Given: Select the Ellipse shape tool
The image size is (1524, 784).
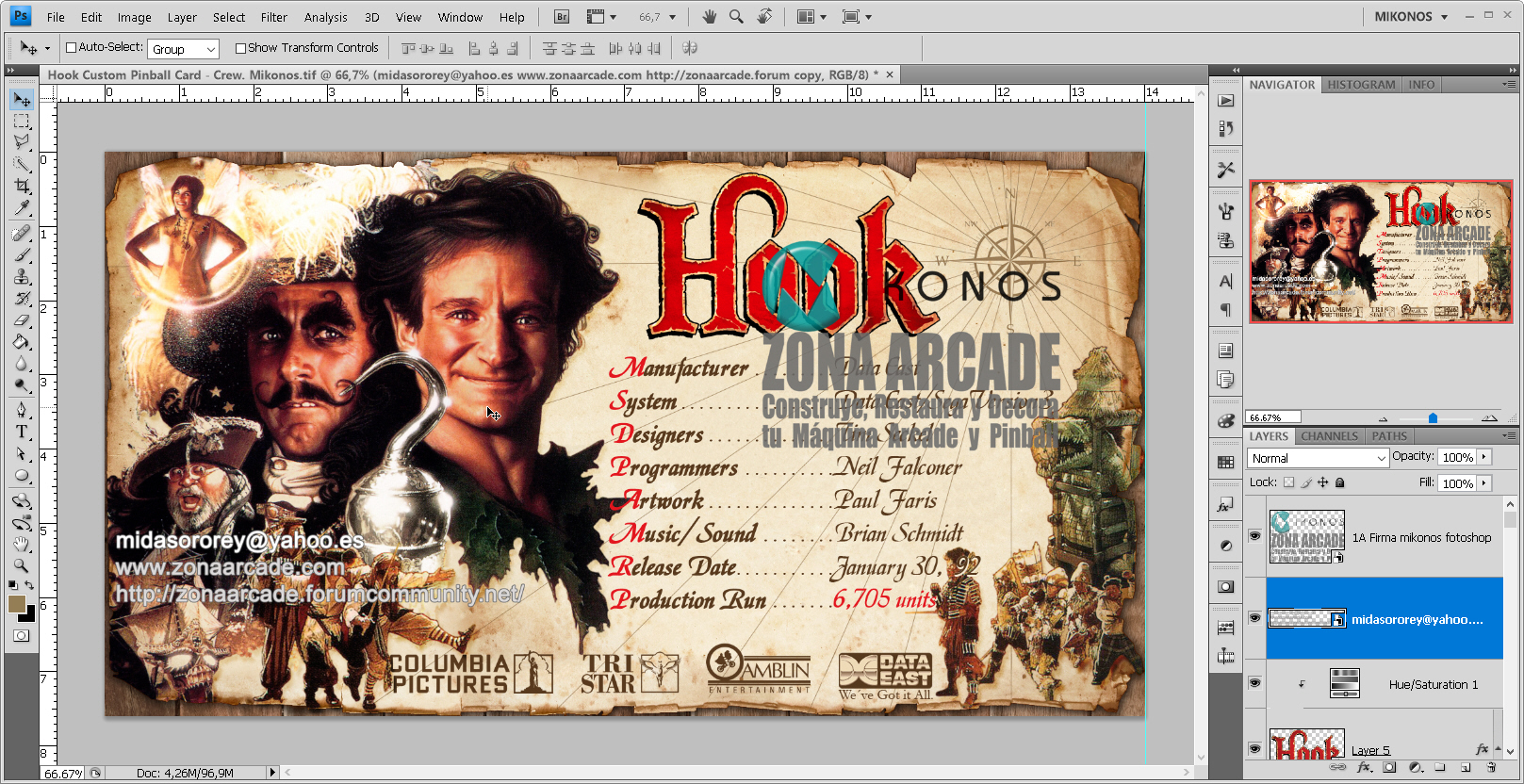Looking at the screenshot, I should tap(22, 476).
